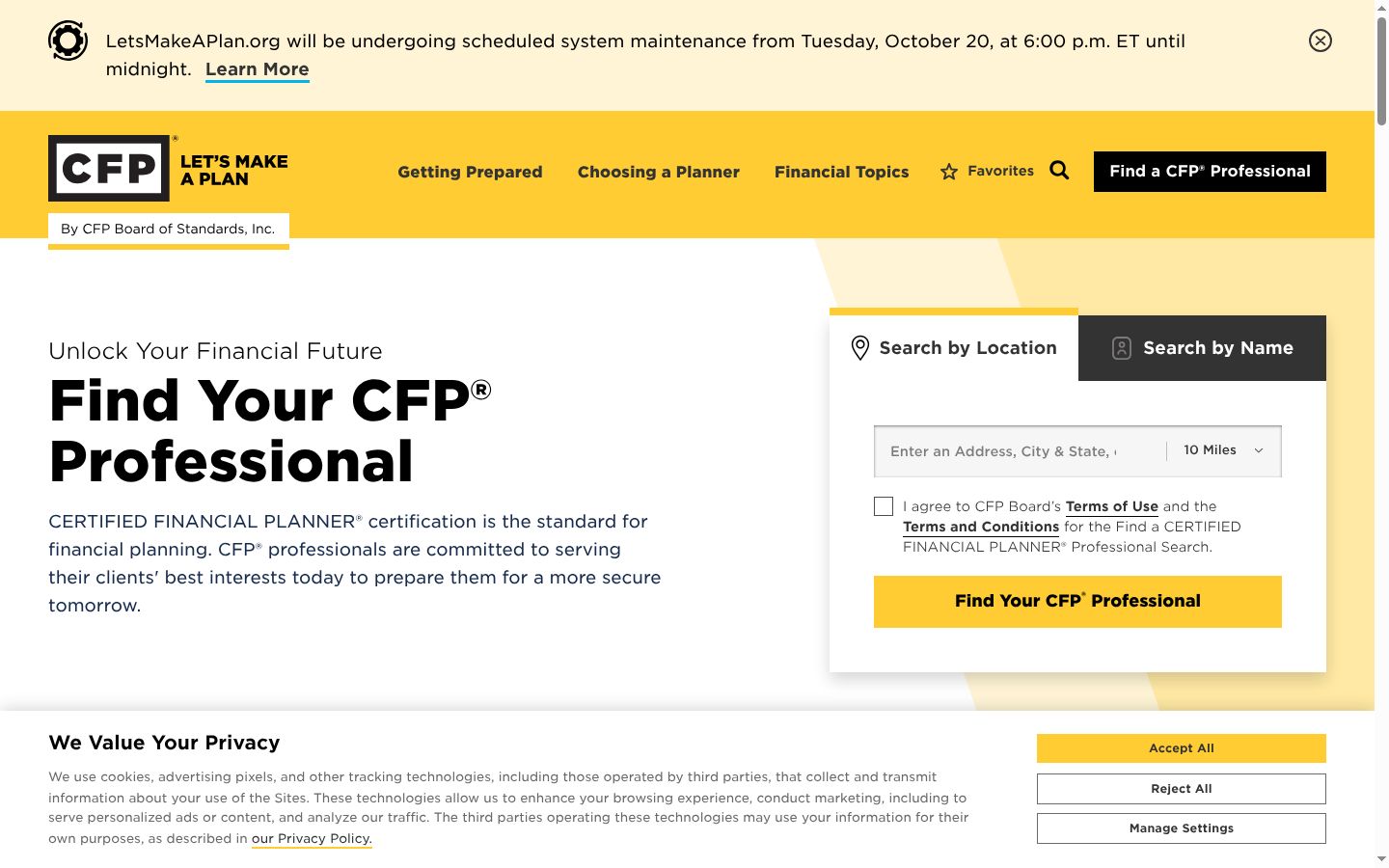Click the address, city and state input field

pos(1021,451)
